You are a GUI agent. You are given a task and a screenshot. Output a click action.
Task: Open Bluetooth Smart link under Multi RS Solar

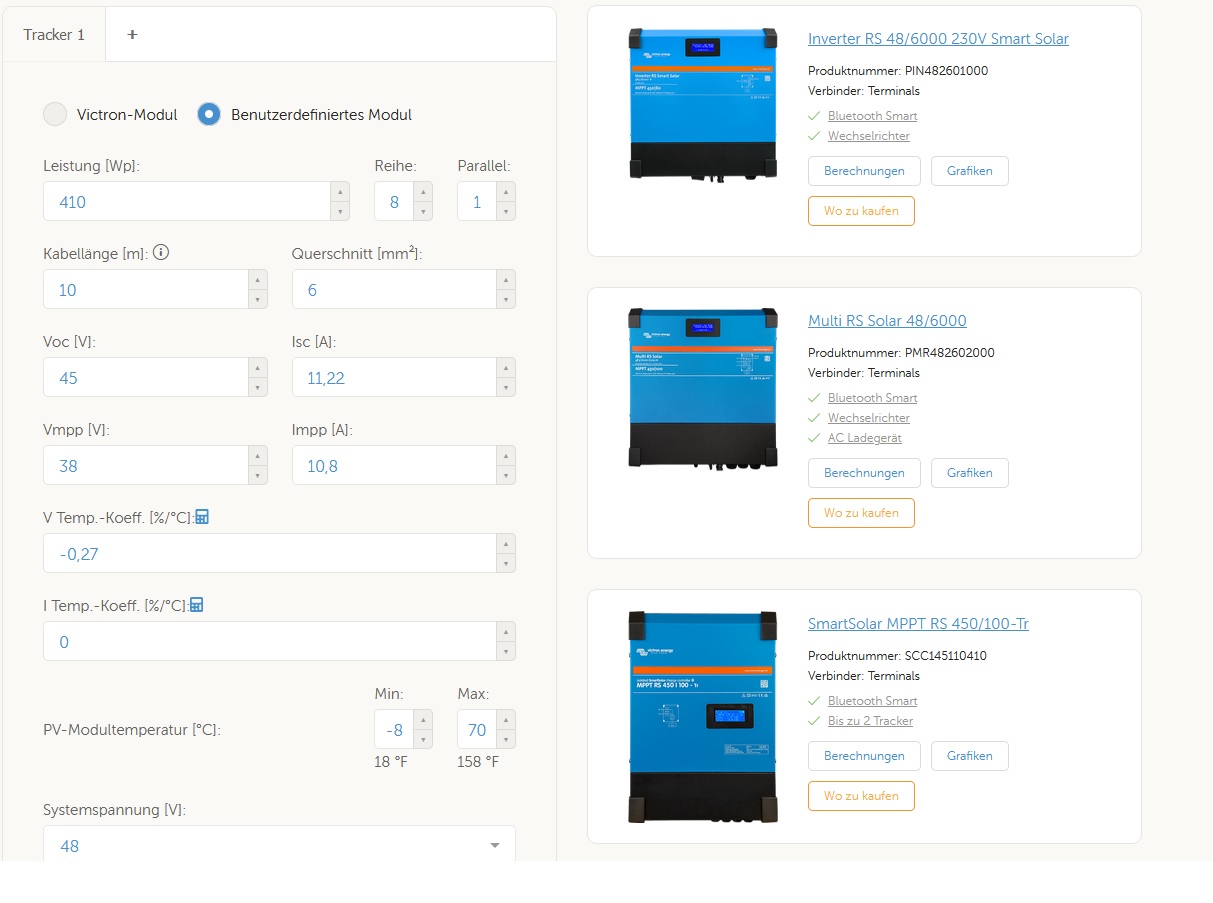872,398
